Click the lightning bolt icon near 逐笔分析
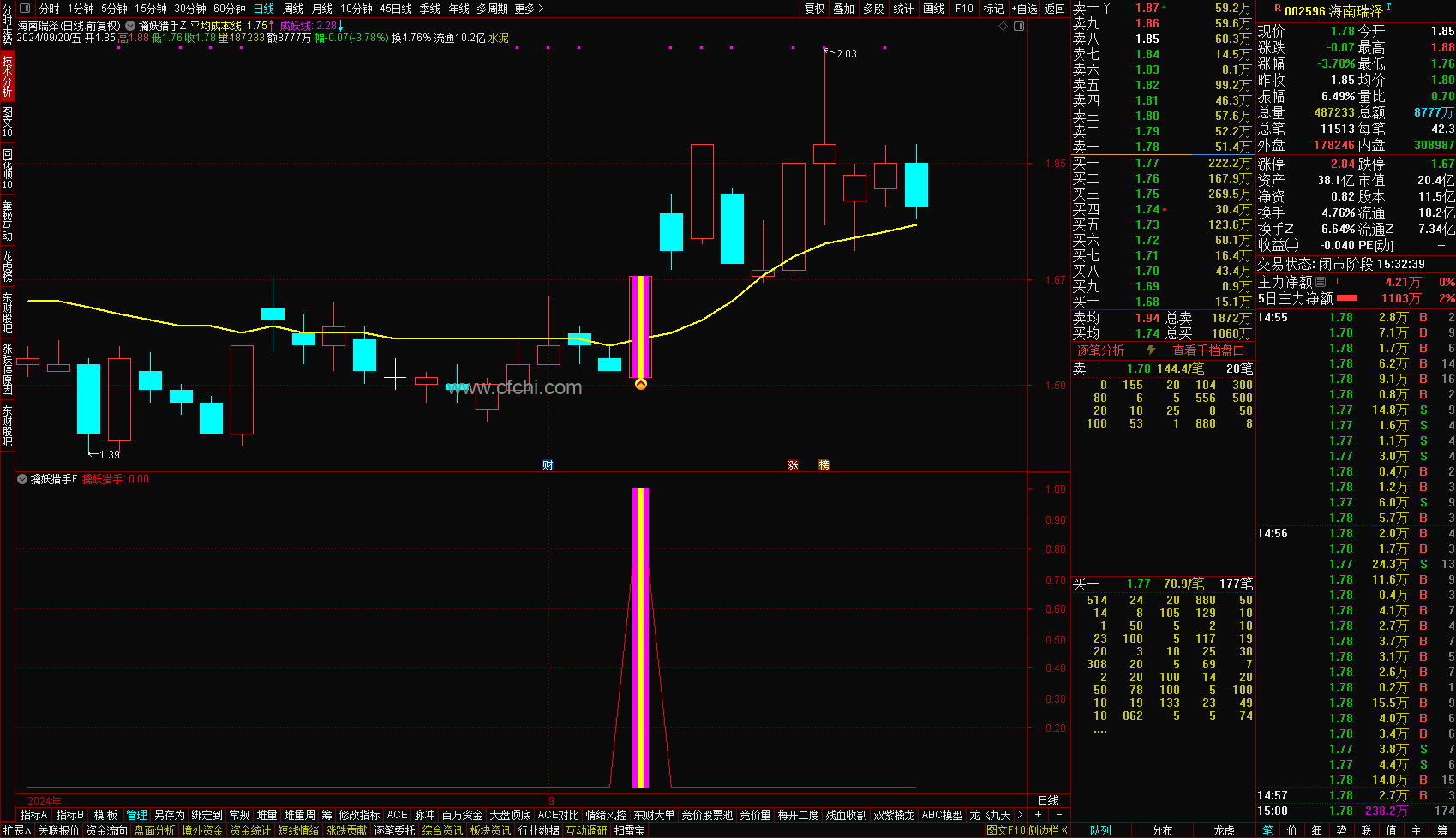 tap(1151, 350)
